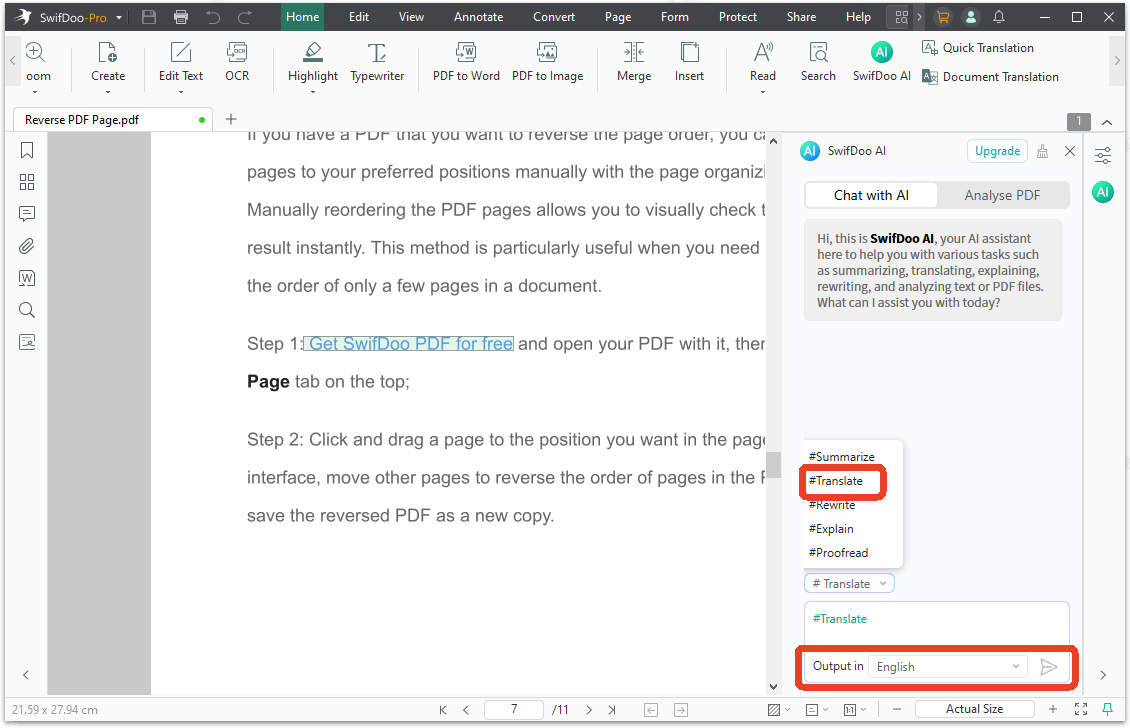Open the Protect tab
Image resolution: width=1130 pixels, height=728 pixels.
click(738, 17)
